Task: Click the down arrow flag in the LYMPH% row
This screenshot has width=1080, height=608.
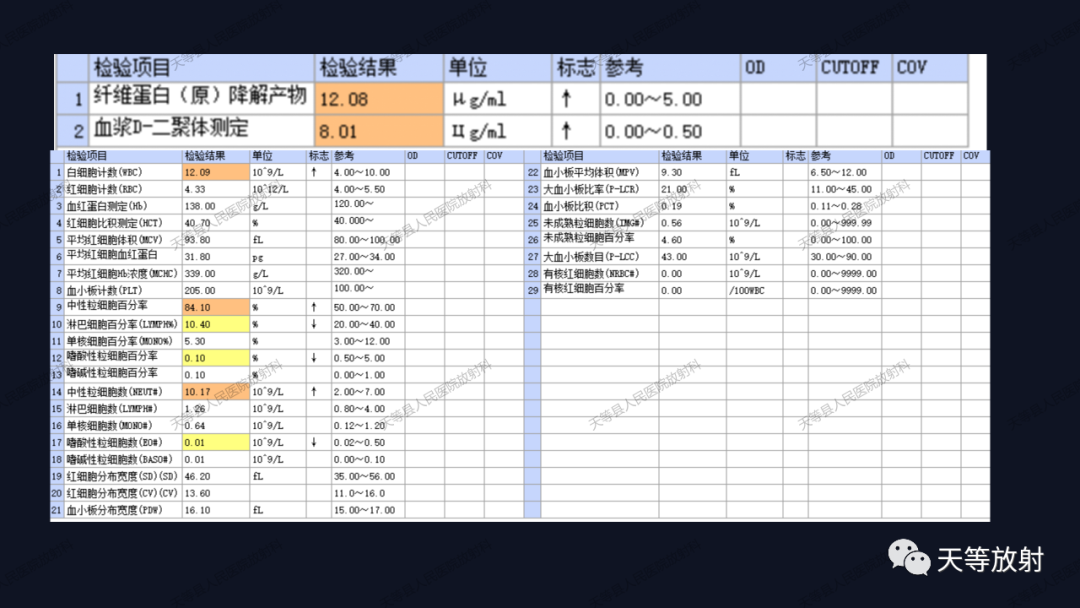Action: coord(314,324)
